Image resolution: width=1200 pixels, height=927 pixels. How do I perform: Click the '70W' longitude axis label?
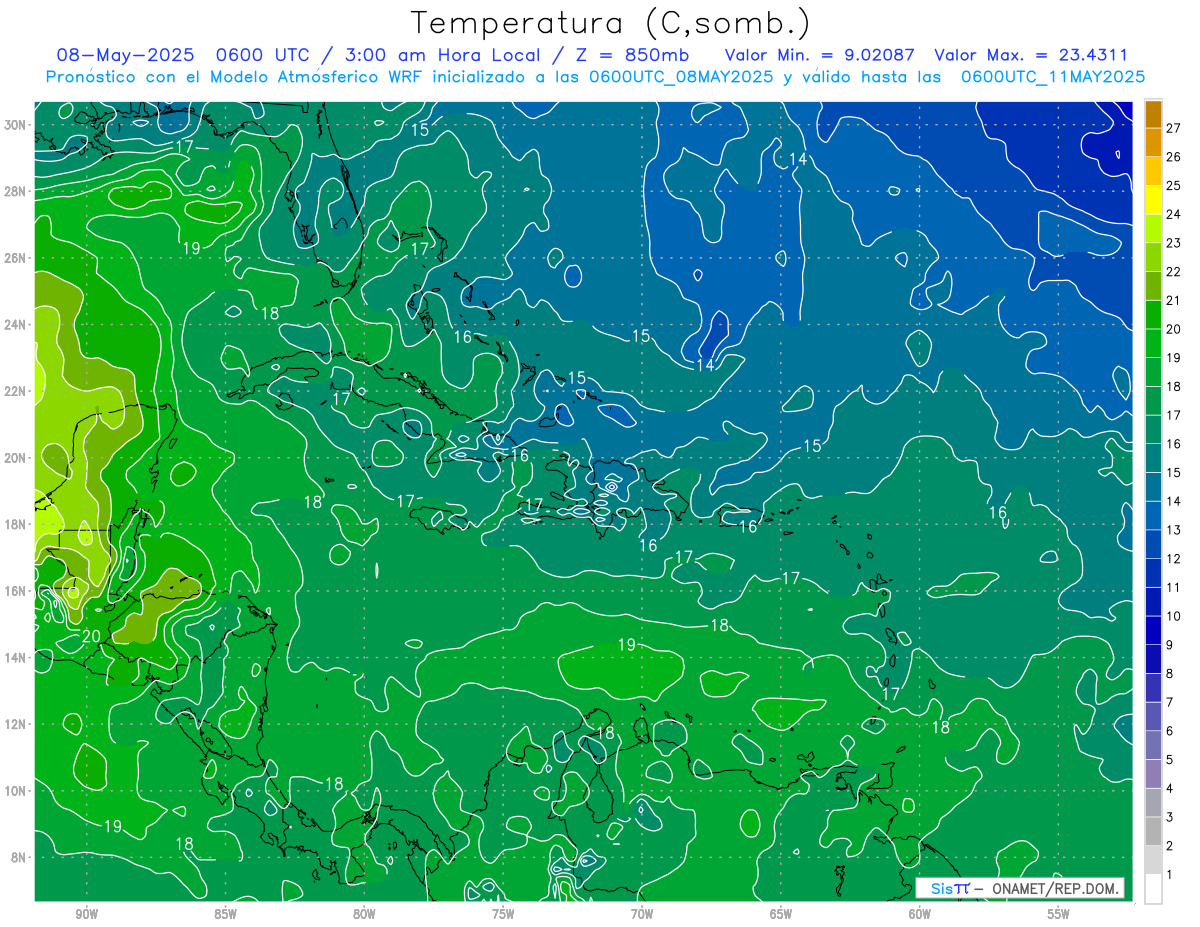(642, 914)
